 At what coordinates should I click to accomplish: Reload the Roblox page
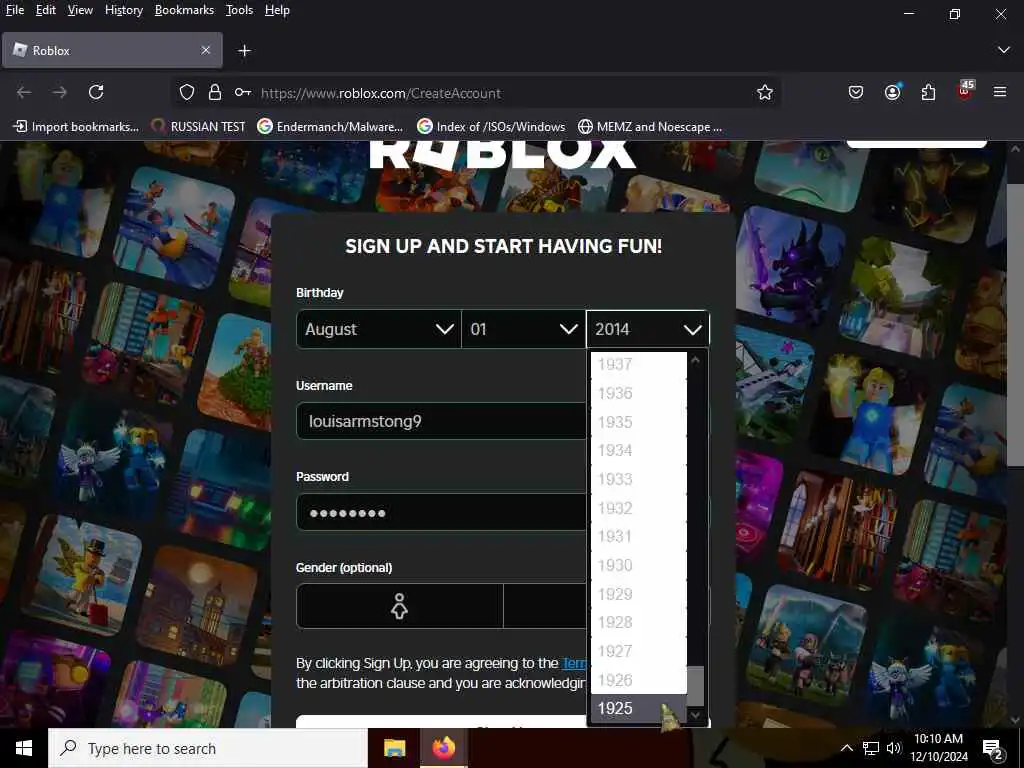click(96, 92)
